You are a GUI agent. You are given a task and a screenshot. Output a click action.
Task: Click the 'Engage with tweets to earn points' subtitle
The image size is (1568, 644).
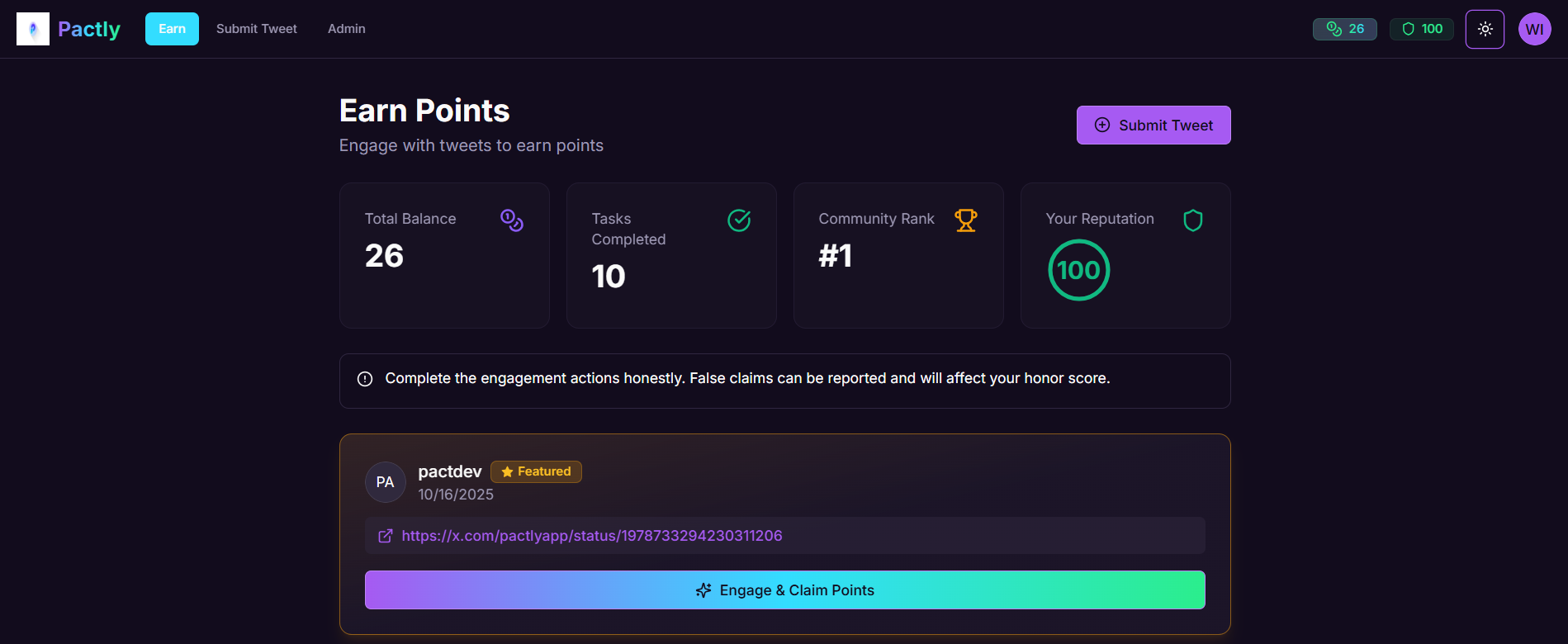471,145
